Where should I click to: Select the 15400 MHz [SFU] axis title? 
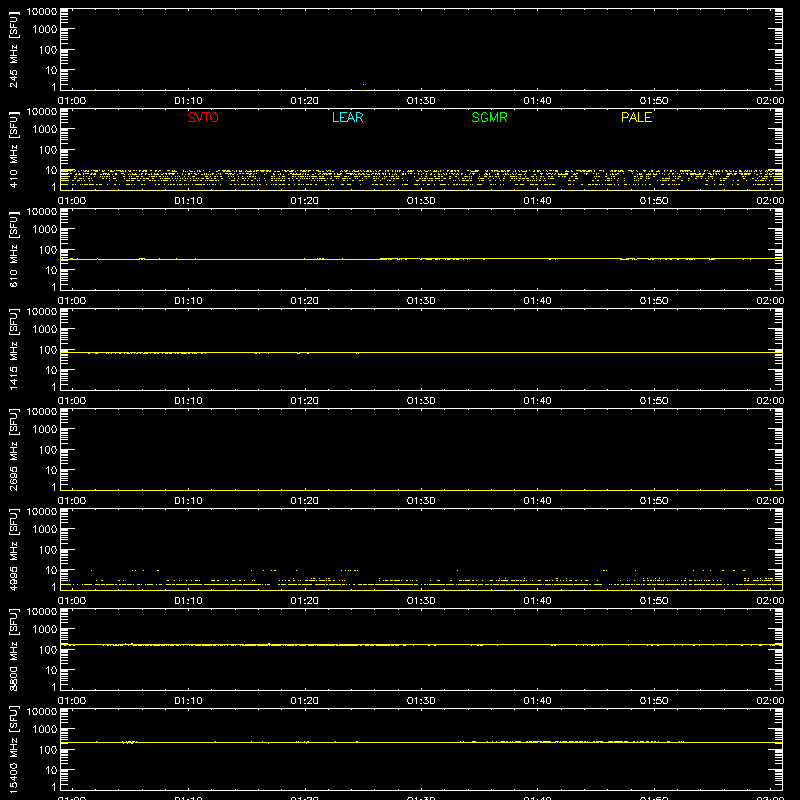(13, 749)
